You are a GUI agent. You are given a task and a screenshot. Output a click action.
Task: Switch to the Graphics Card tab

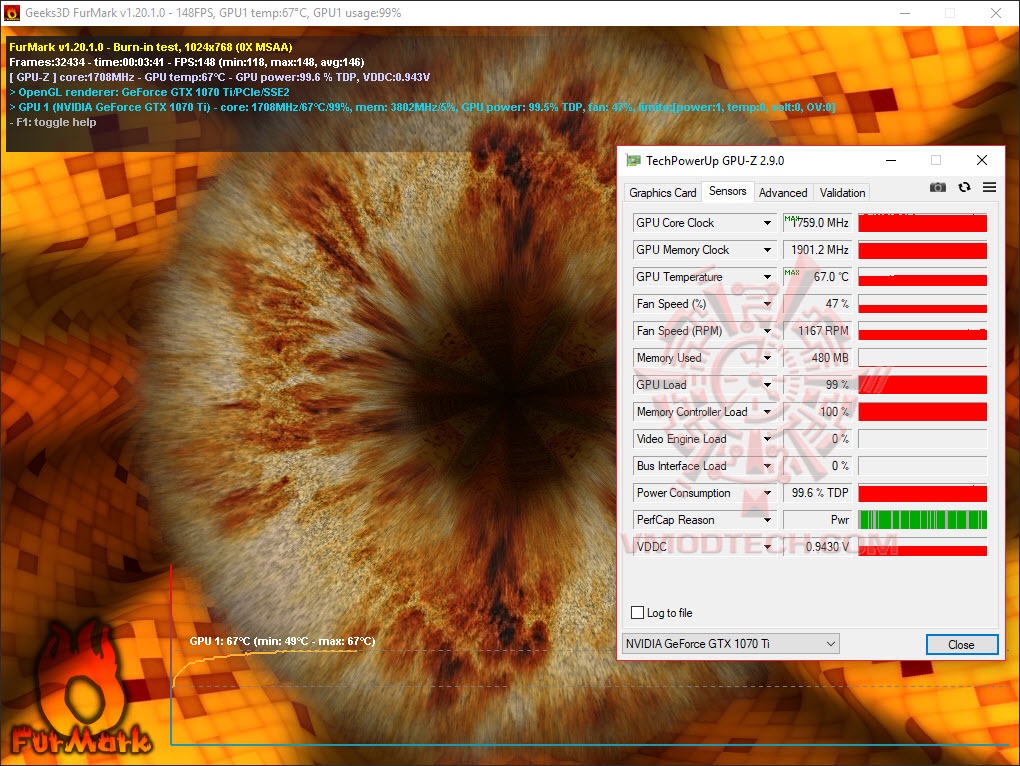coord(662,192)
